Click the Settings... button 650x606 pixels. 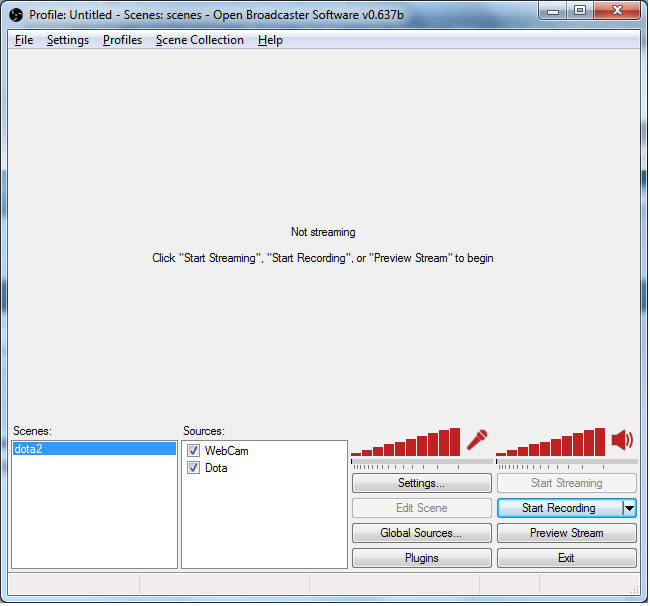(x=422, y=484)
